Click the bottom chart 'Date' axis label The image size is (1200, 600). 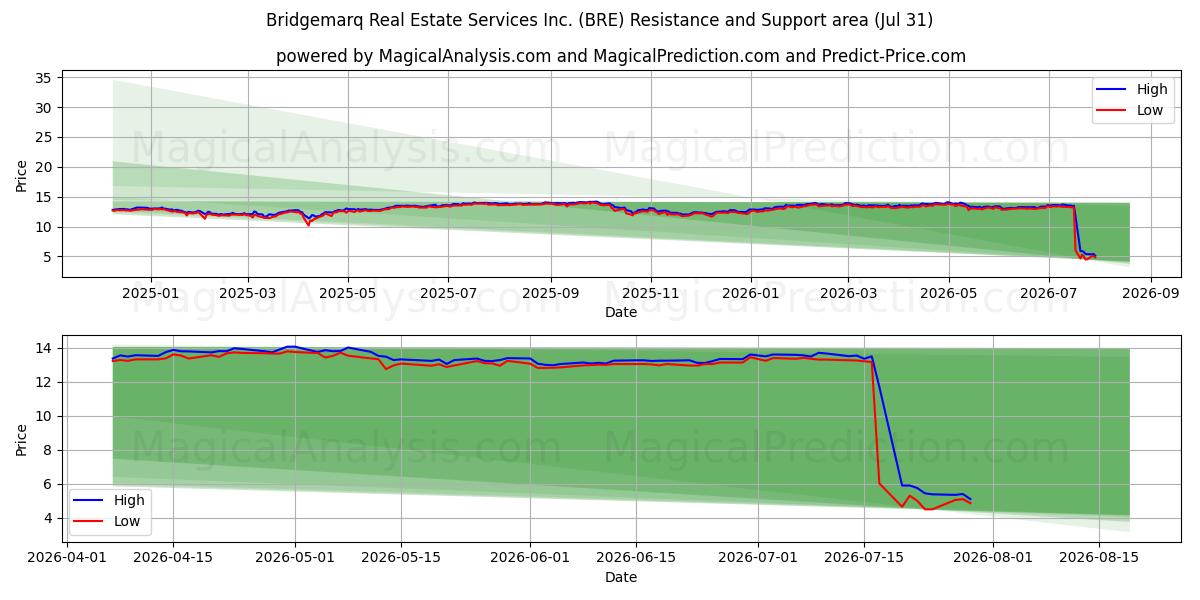coord(621,577)
